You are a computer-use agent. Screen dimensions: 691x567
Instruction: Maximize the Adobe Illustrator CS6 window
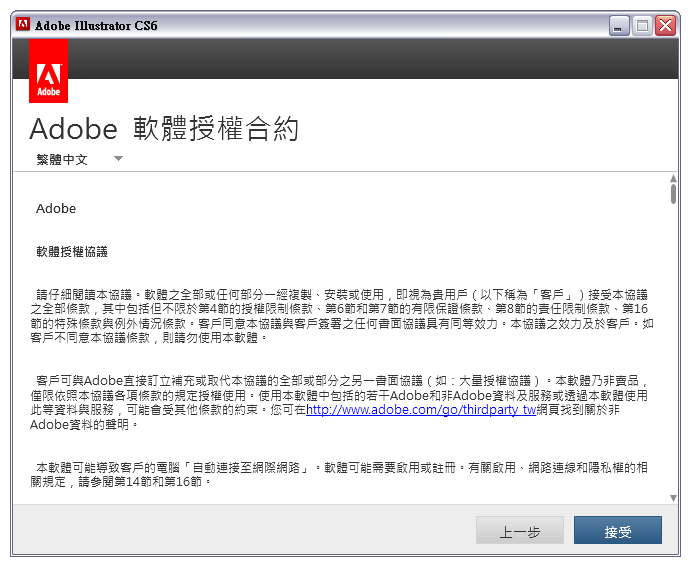point(642,26)
